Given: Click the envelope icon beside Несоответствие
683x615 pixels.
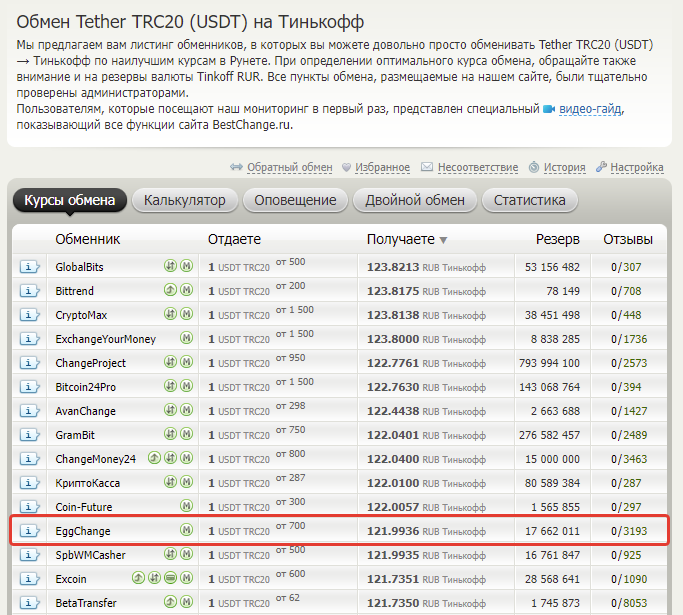Looking at the screenshot, I should [427, 168].
